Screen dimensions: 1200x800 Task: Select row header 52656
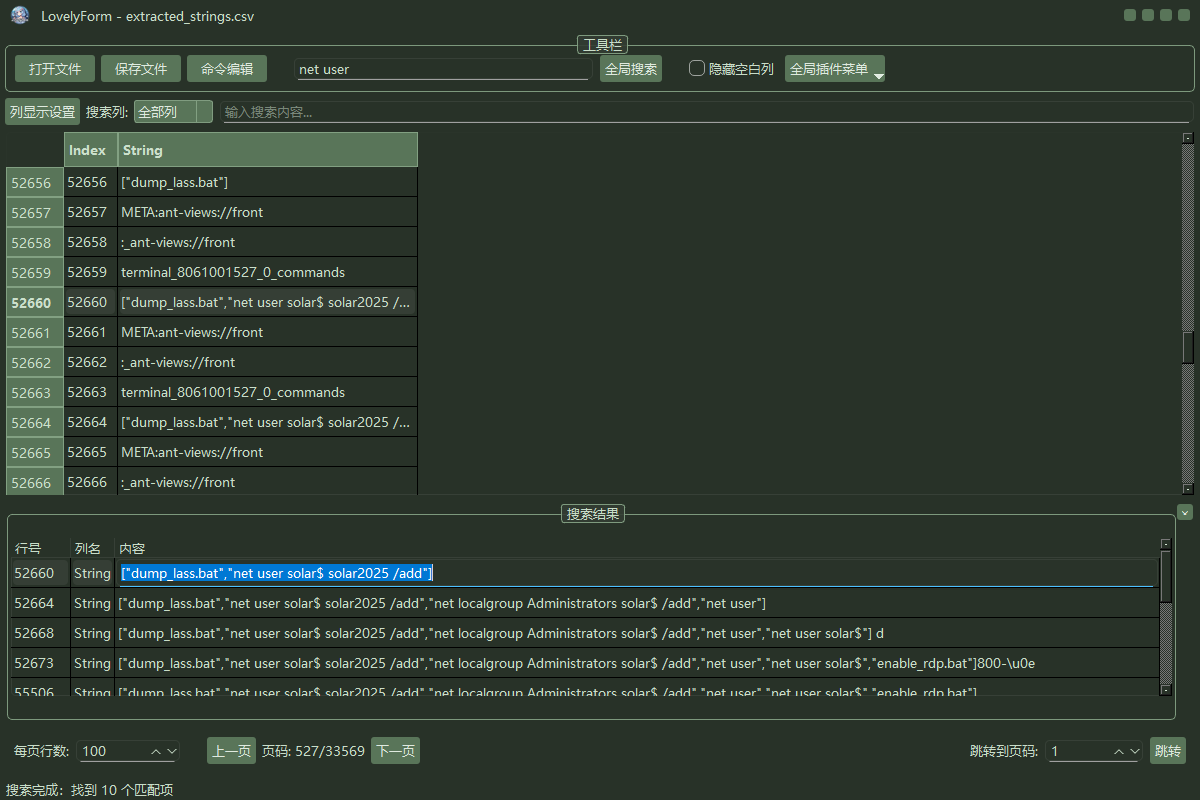34,182
